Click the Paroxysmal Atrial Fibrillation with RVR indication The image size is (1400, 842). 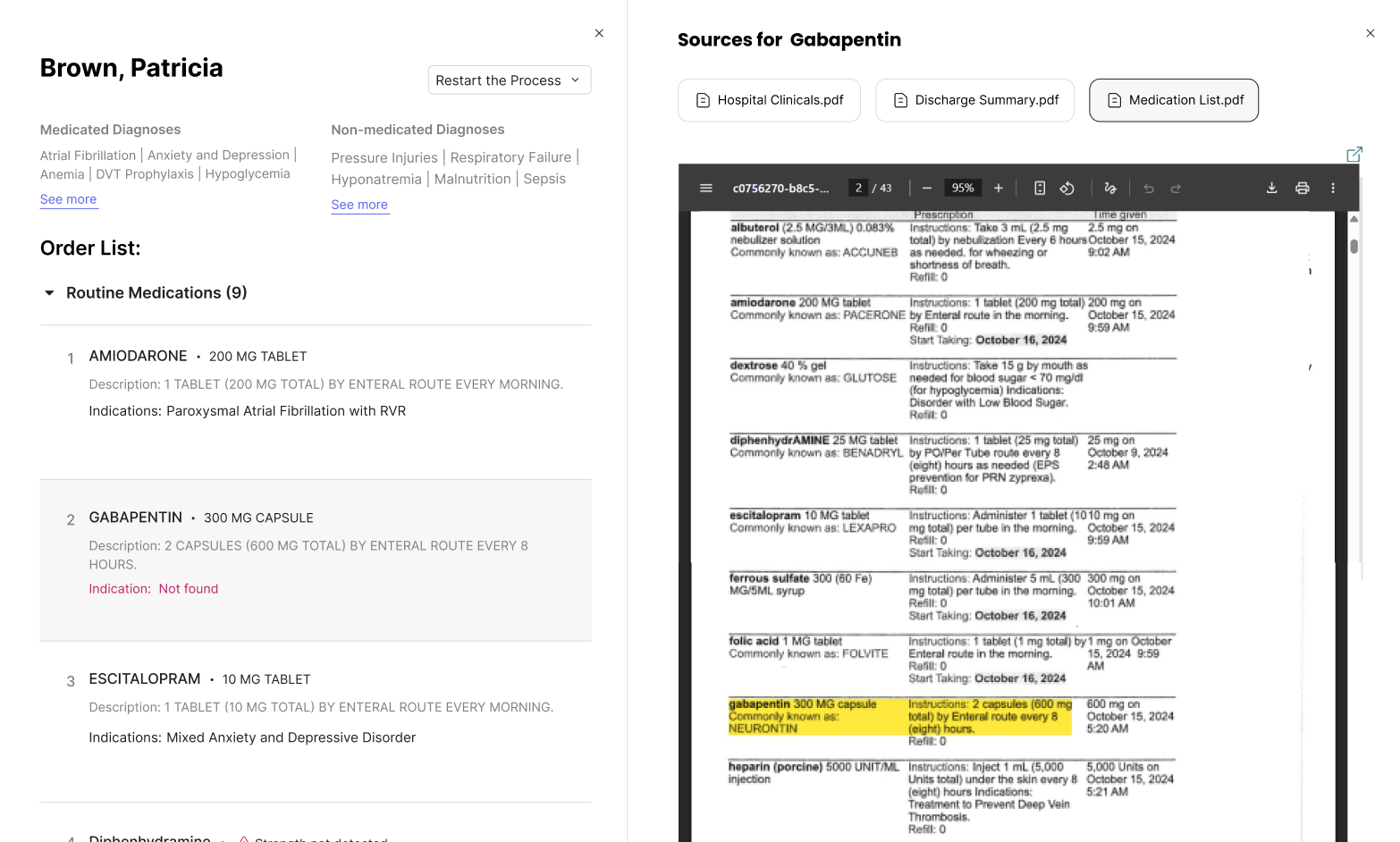click(x=286, y=411)
